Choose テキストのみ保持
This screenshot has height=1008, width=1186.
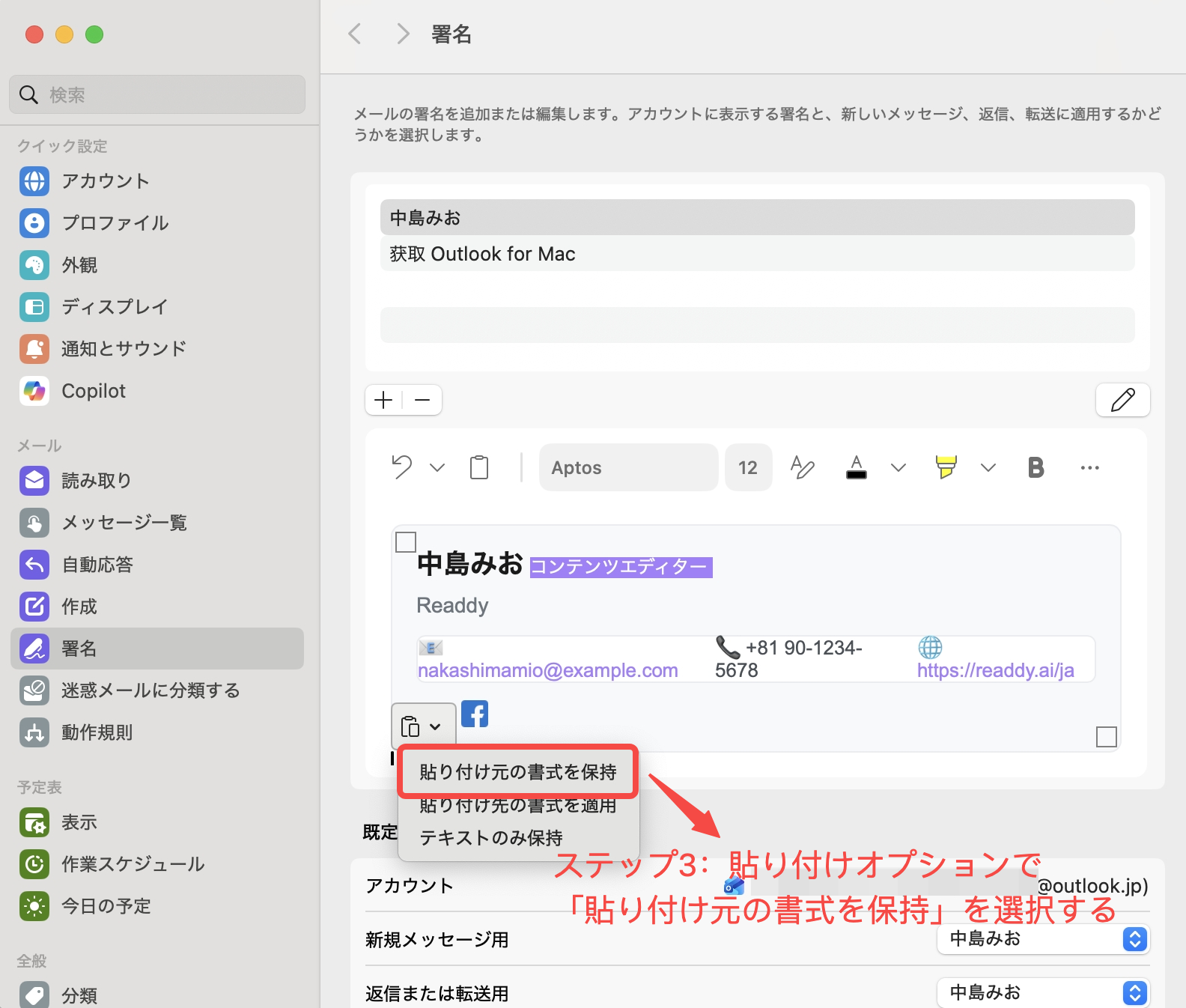pos(518,837)
